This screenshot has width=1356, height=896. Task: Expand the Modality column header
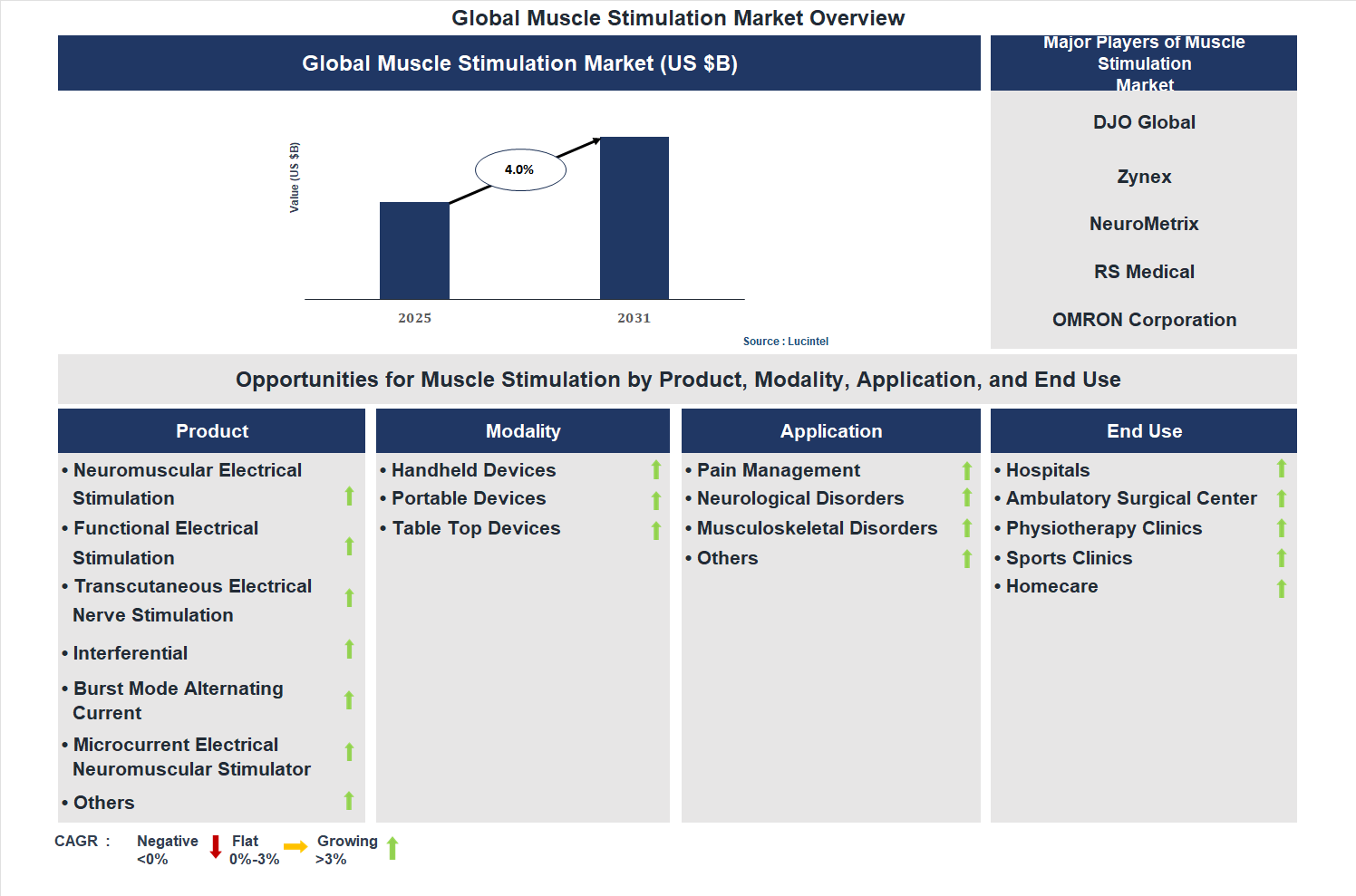point(522,430)
